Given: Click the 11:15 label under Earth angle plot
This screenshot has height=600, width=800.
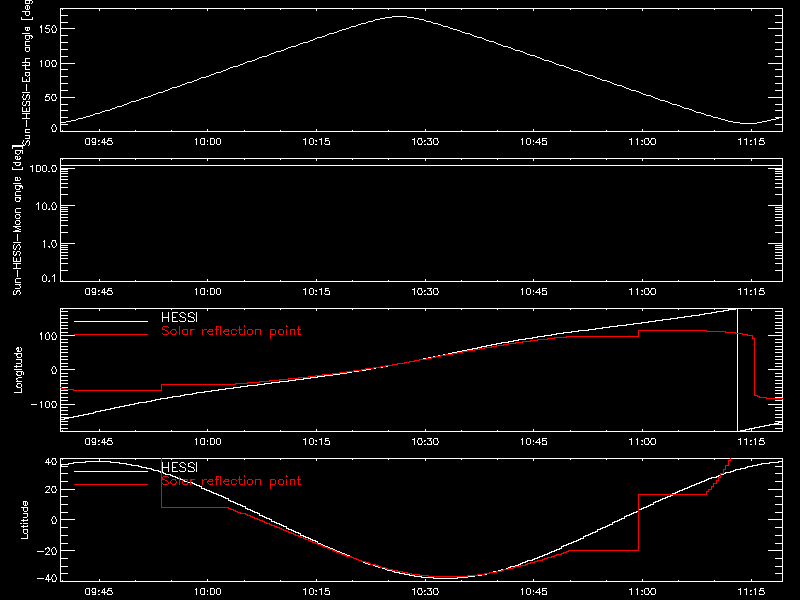Looking at the screenshot, I should (751, 142).
